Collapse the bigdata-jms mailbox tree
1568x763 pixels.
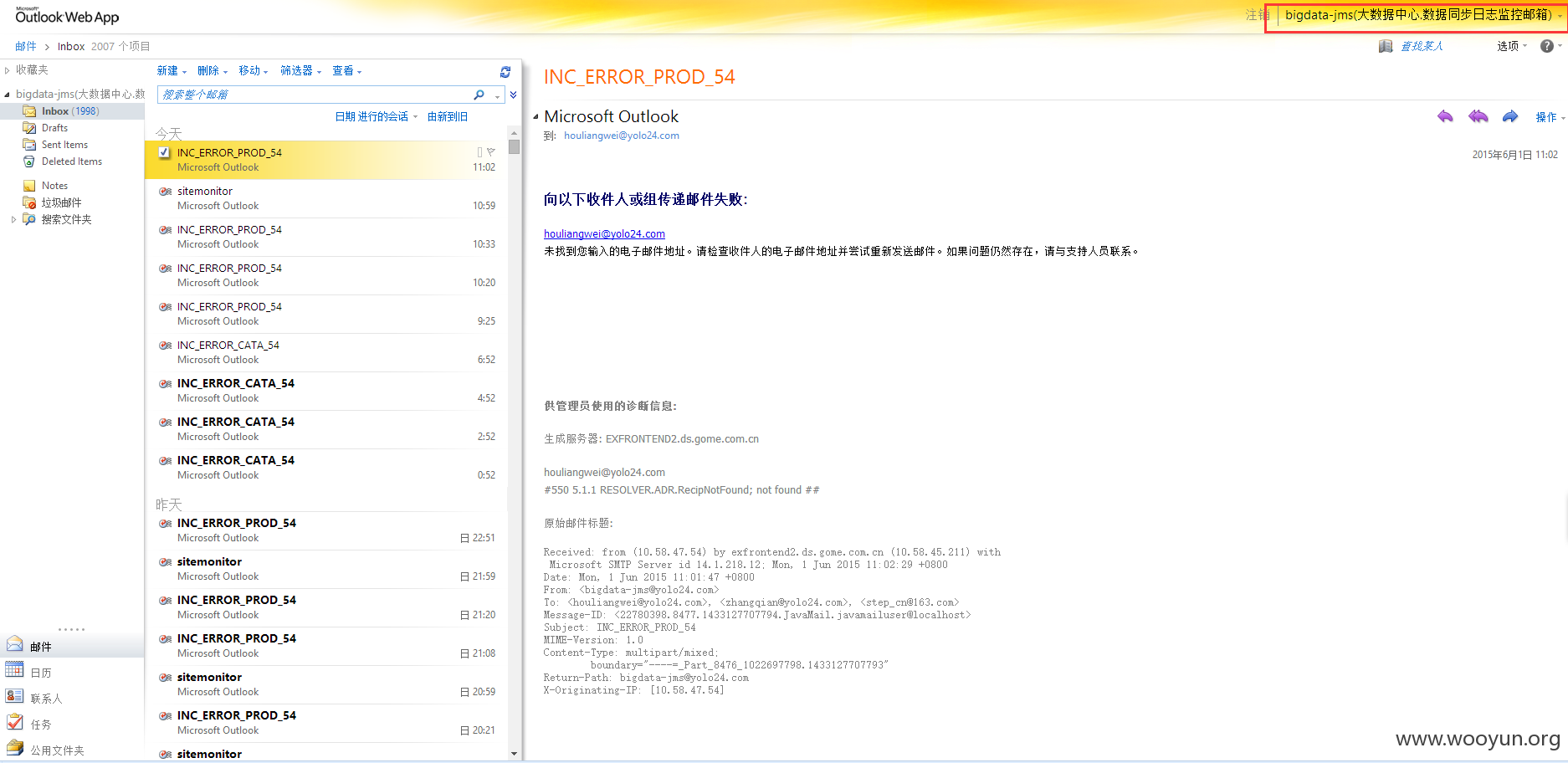tap(8, 95)
